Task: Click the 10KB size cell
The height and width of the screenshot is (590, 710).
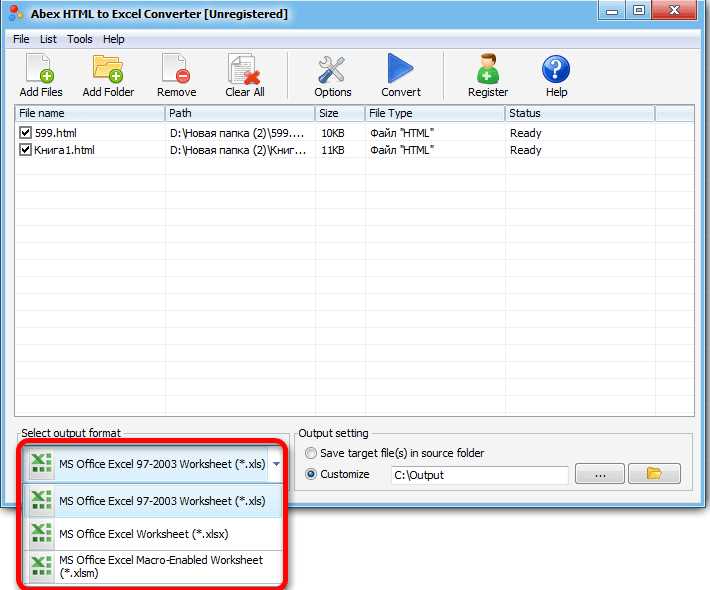Action: (333, 133)
